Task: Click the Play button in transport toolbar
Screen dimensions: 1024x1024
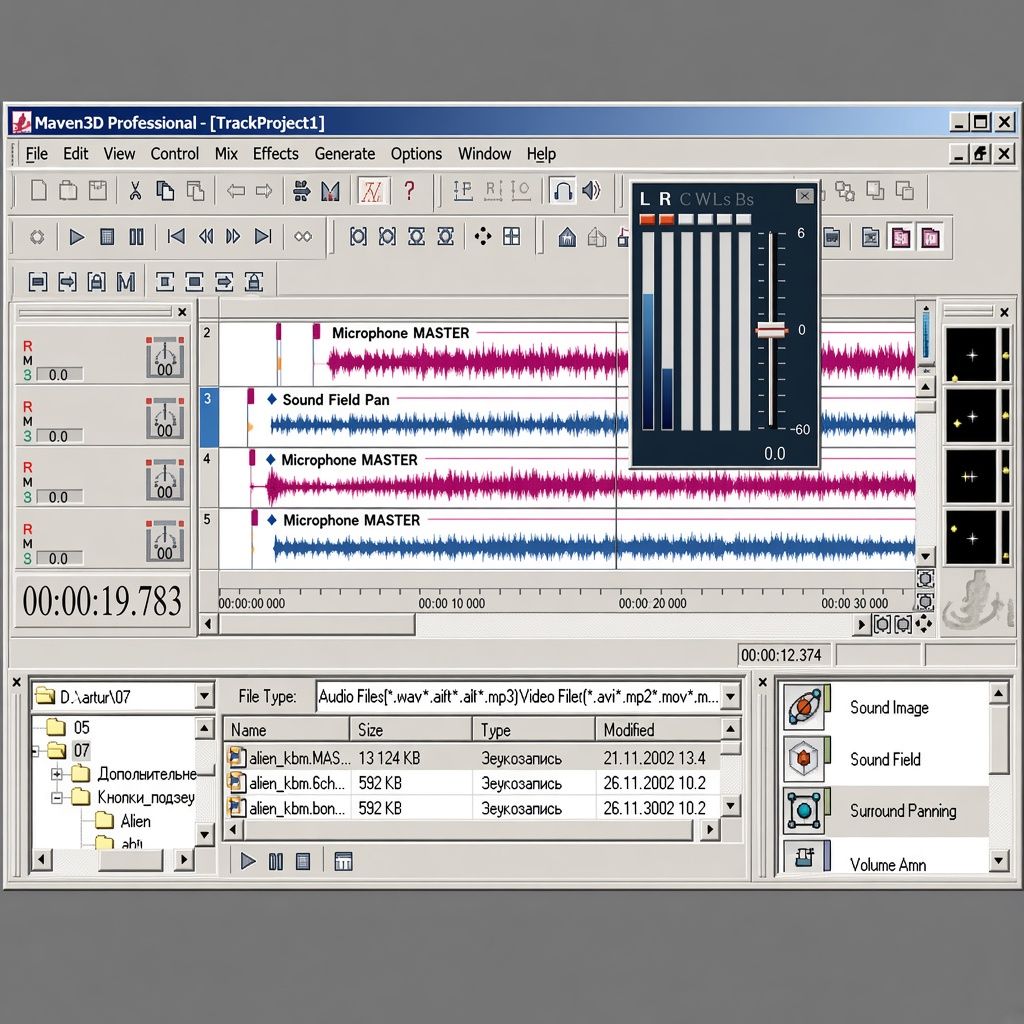Action: click(77, 236)
